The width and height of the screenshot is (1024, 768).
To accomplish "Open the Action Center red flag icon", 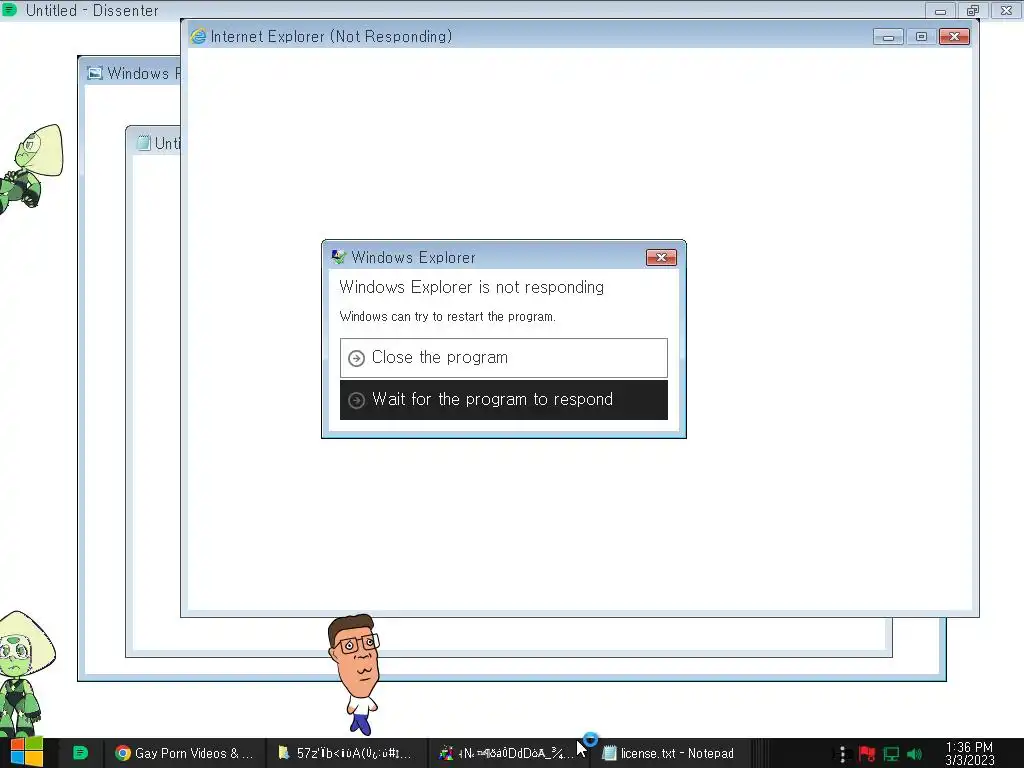I will pyautogui.click(x=867, y=754).
